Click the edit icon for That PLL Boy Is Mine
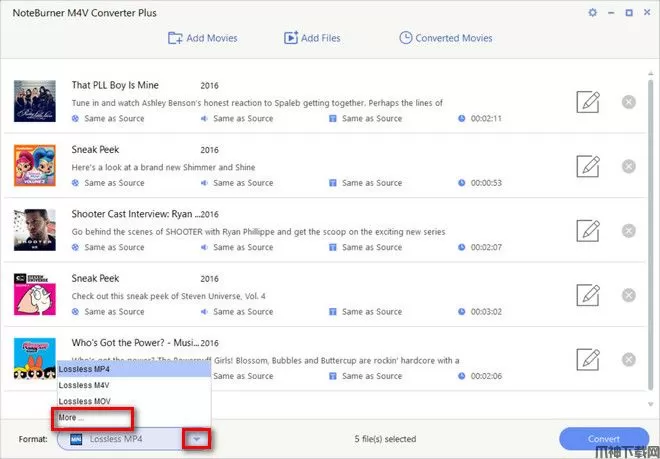The width and height of the screenshot is (660, 459). click(588, 101)
